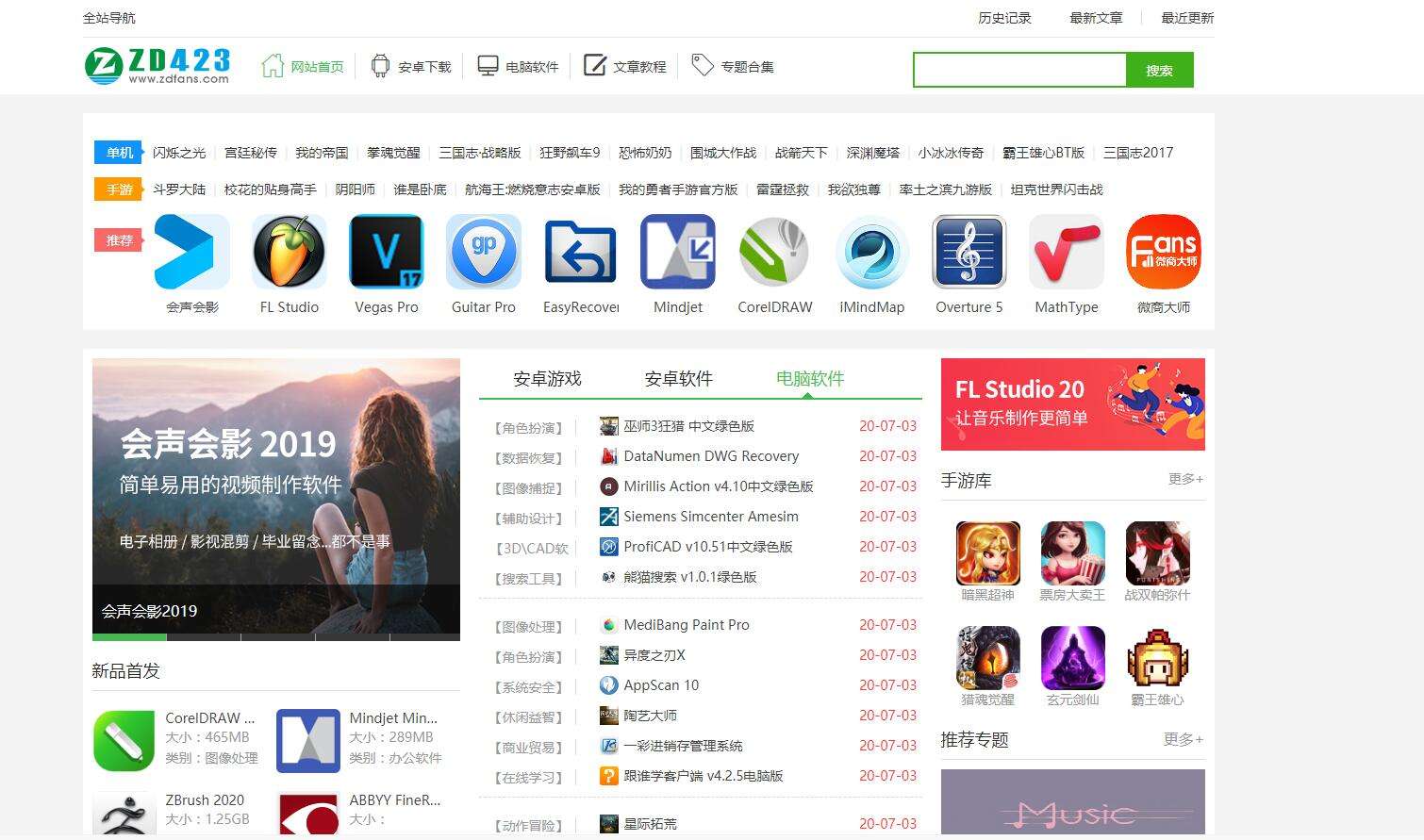This screenshot has height=840, width=1424.
Task: Open DataNumen DWG Recovery entry
Action: (x=711, y=456)
